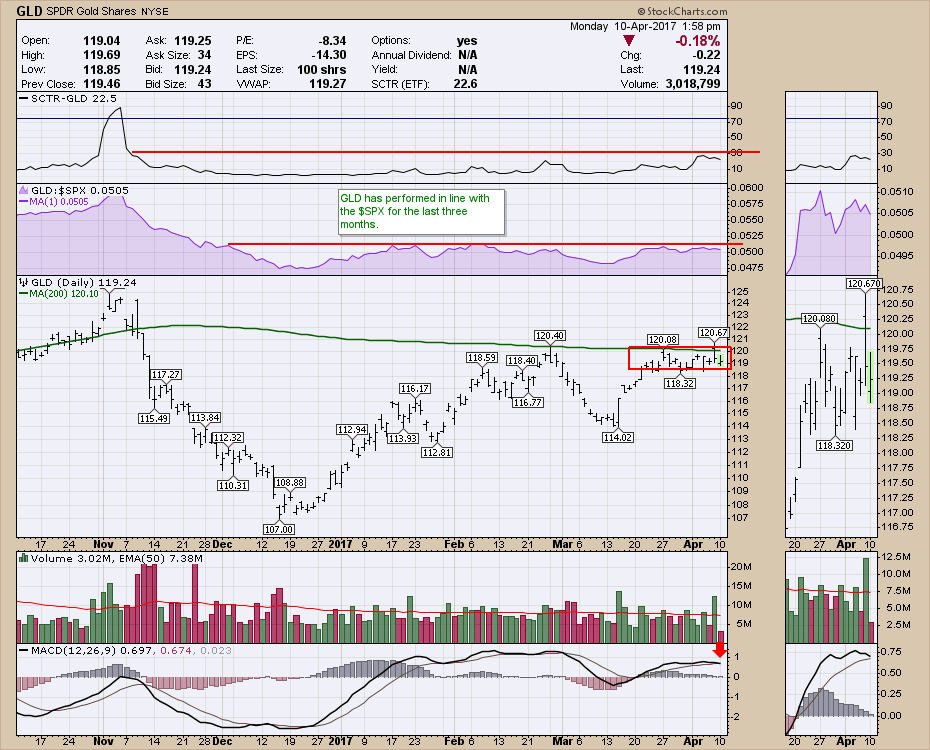Click the Nov label on price chart axis
Screen dimensions: 930x750
pos(103,544)
